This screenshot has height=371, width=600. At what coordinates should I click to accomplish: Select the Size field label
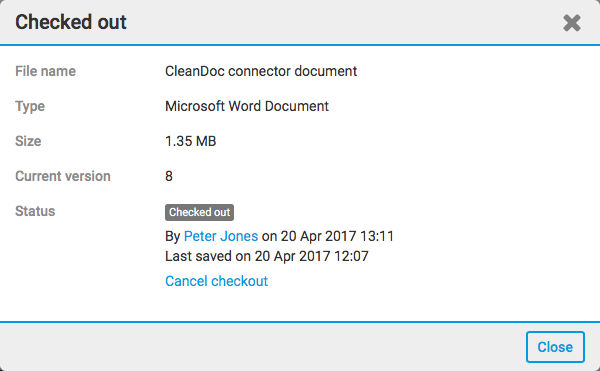28,141
